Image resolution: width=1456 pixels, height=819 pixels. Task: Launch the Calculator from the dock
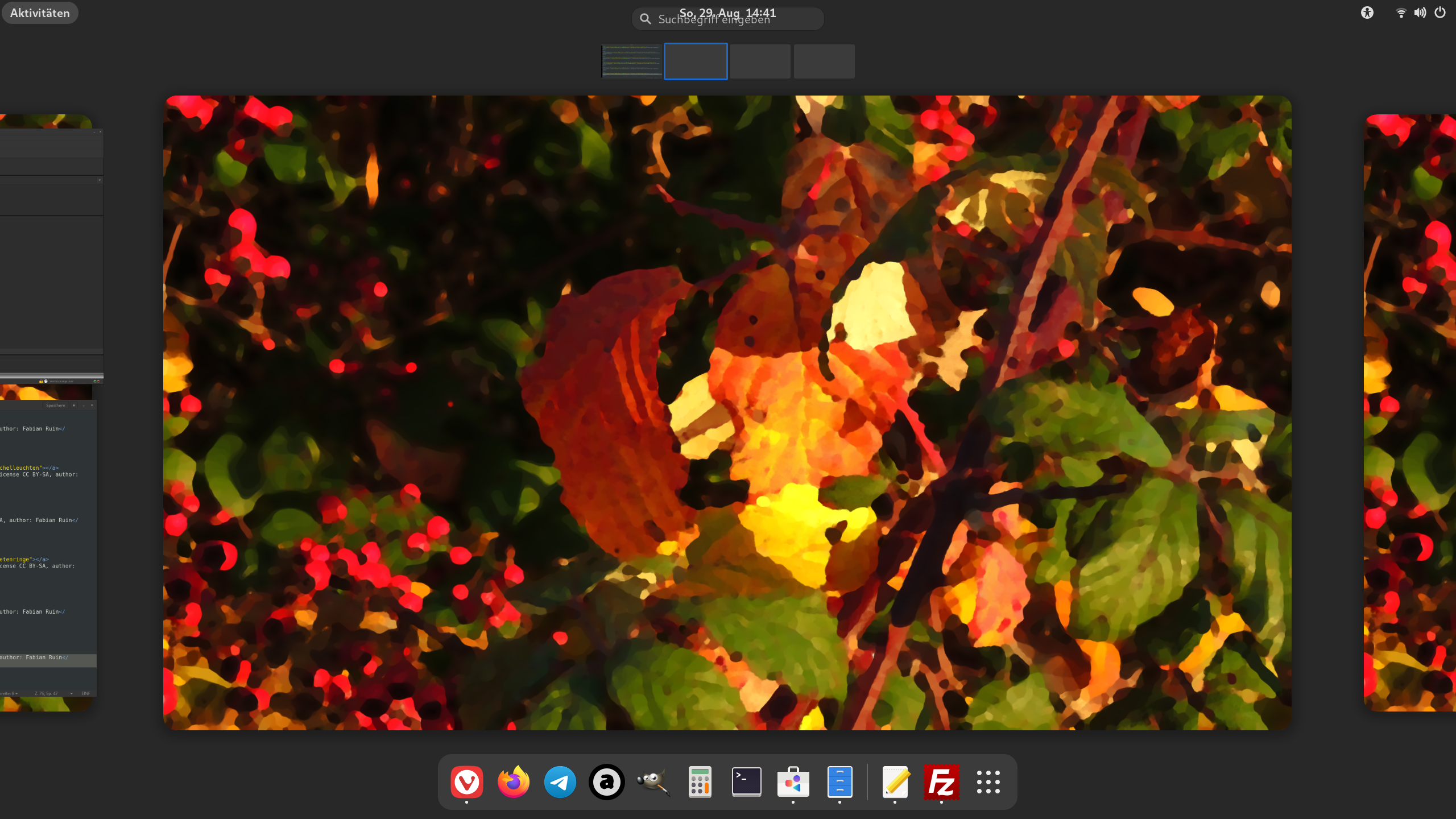pos(700,782)
